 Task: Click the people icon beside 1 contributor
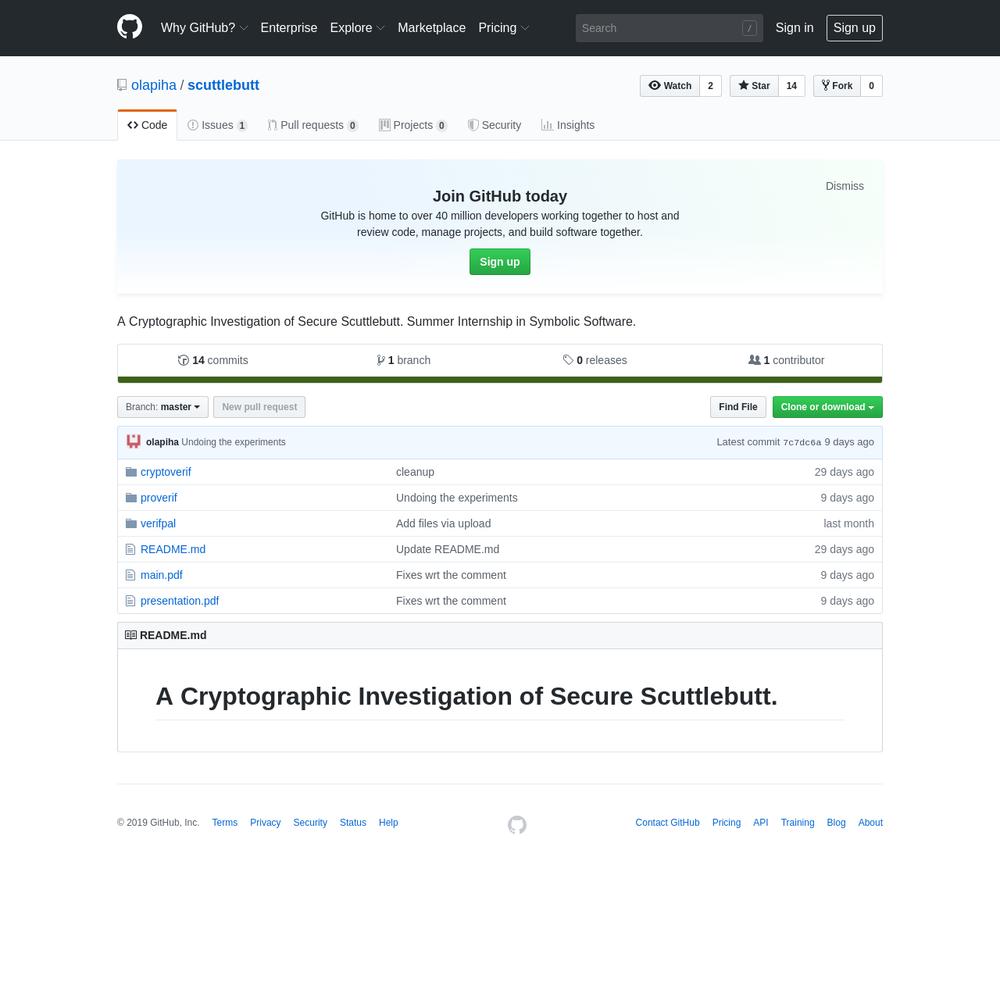(754, 360)
